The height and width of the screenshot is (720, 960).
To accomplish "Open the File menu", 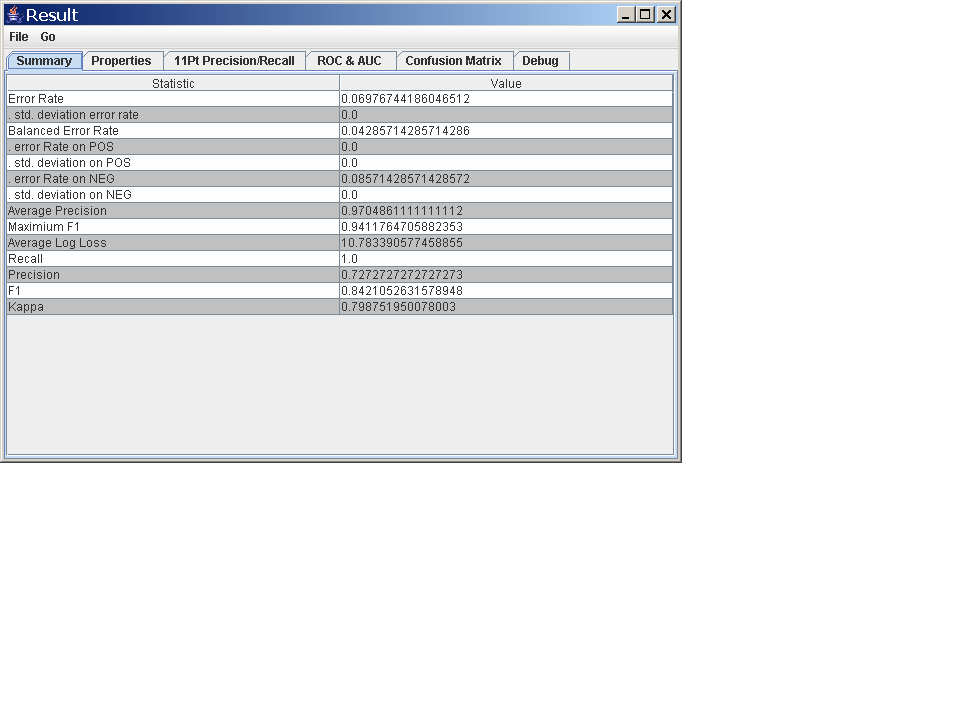I will (x=19, y=37).
